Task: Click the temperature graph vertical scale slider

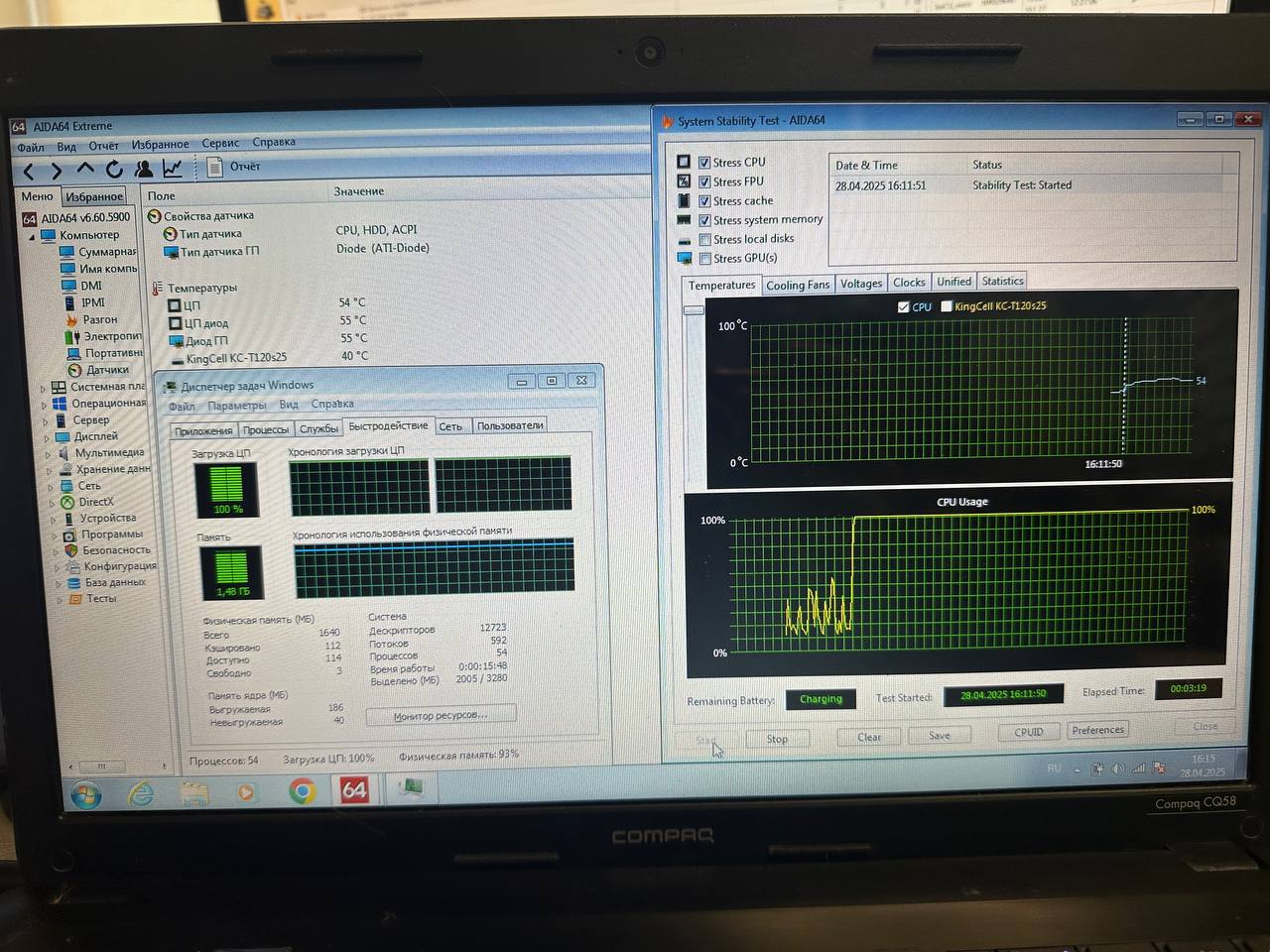Action: click(694, 311)
